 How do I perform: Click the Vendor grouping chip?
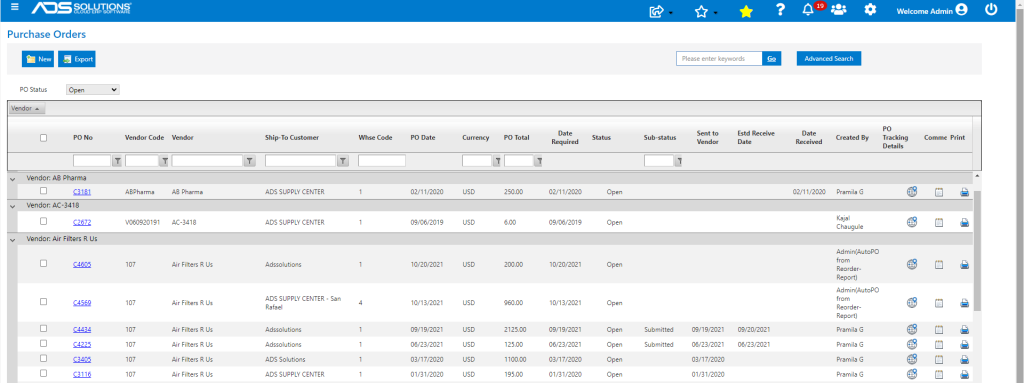tap(27, 108)
